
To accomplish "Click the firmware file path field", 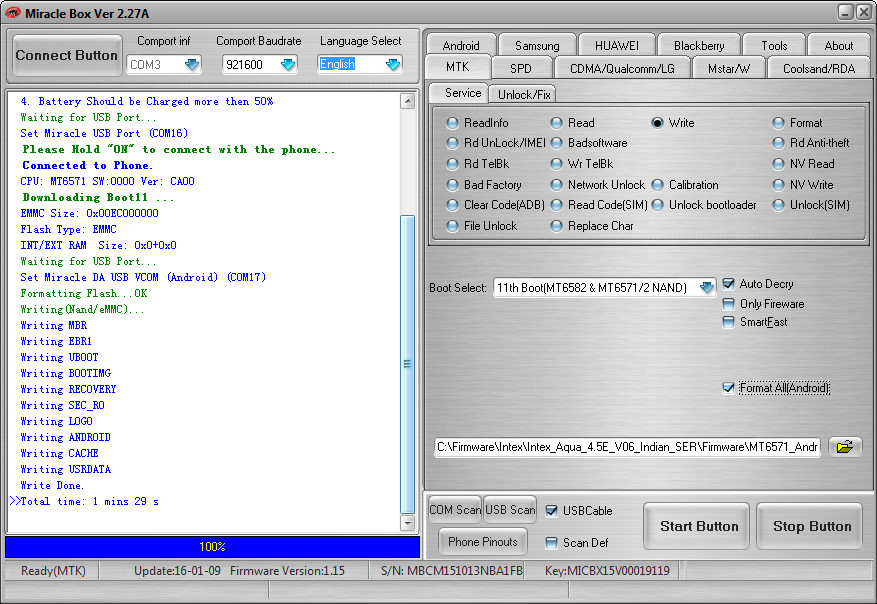I will click(x=627, y=447).
